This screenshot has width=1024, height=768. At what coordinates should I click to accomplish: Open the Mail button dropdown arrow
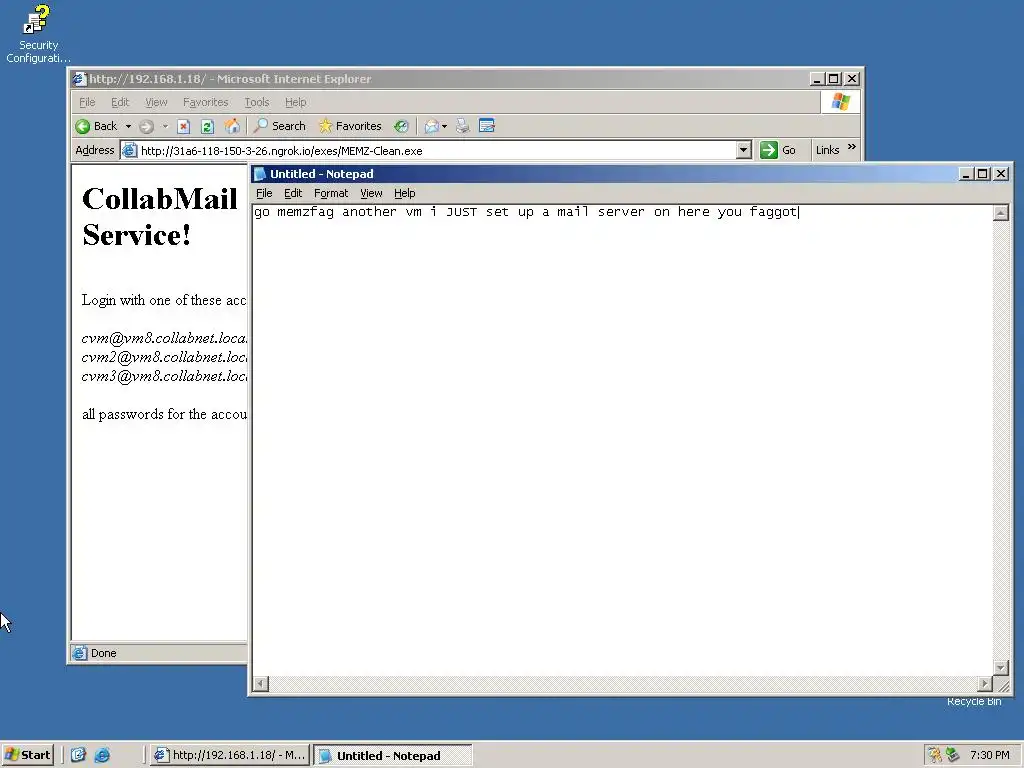pos(444,127)
